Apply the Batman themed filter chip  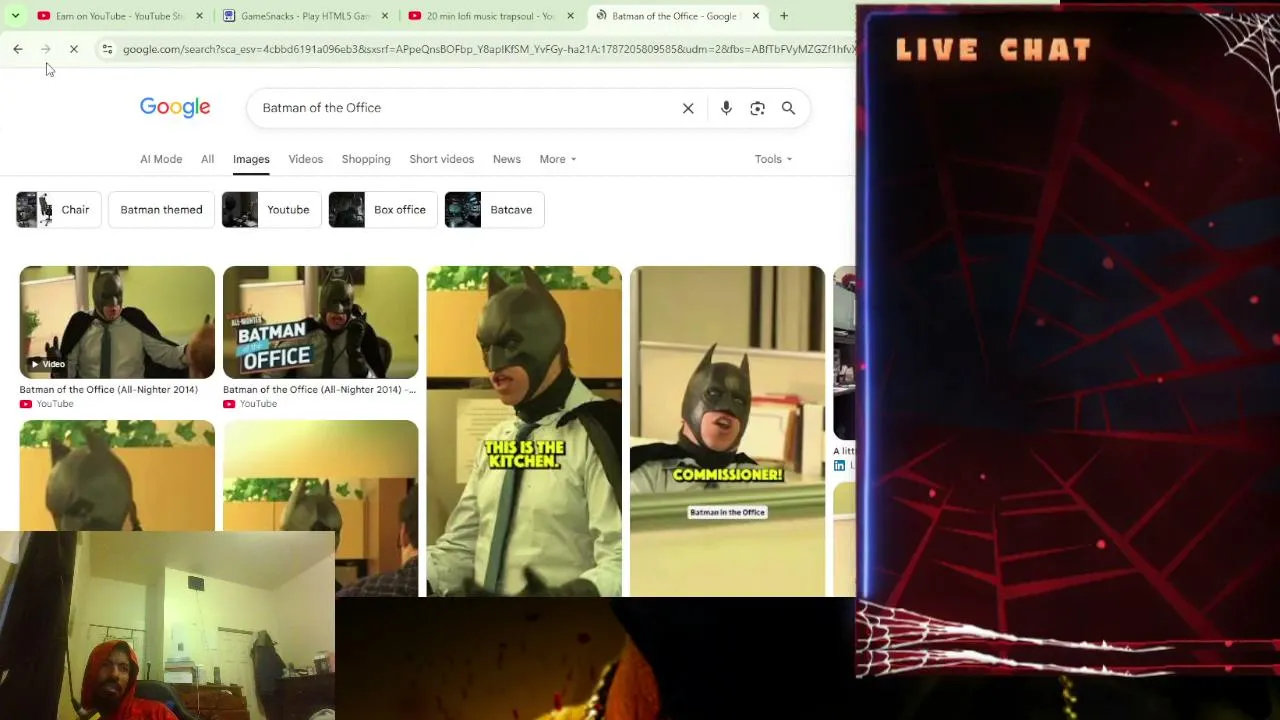(x=161, y=210)
